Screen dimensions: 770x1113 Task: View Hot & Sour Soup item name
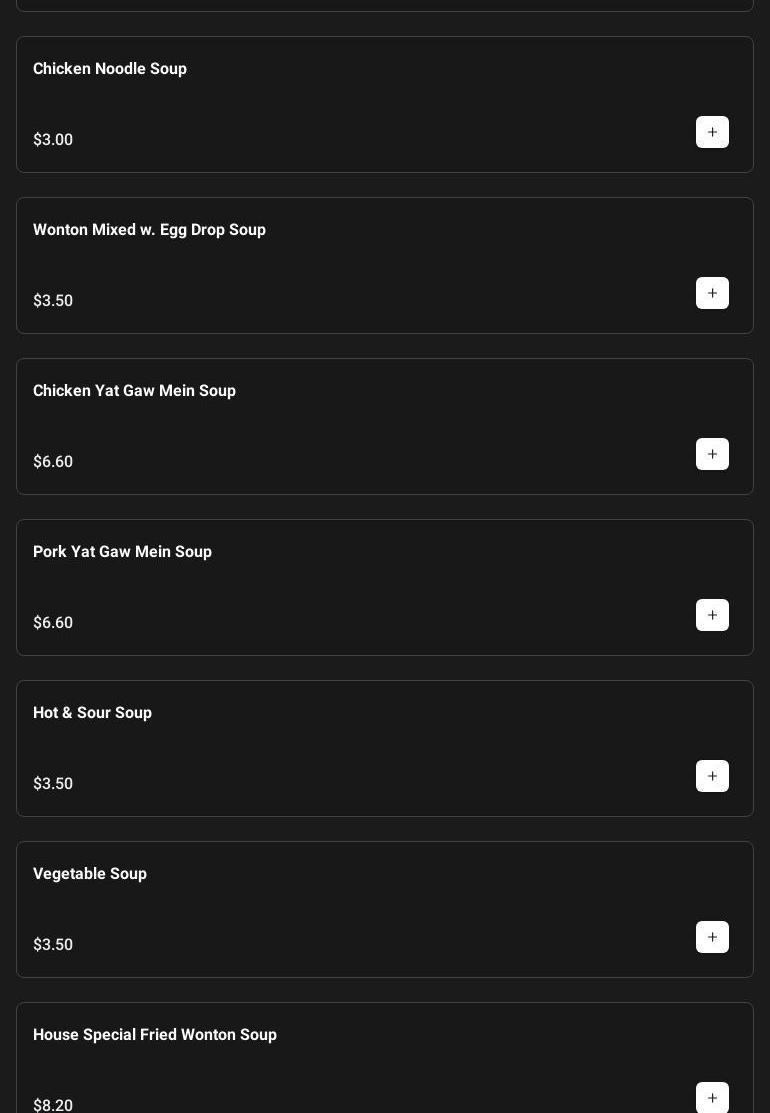(x=92, y=713)
